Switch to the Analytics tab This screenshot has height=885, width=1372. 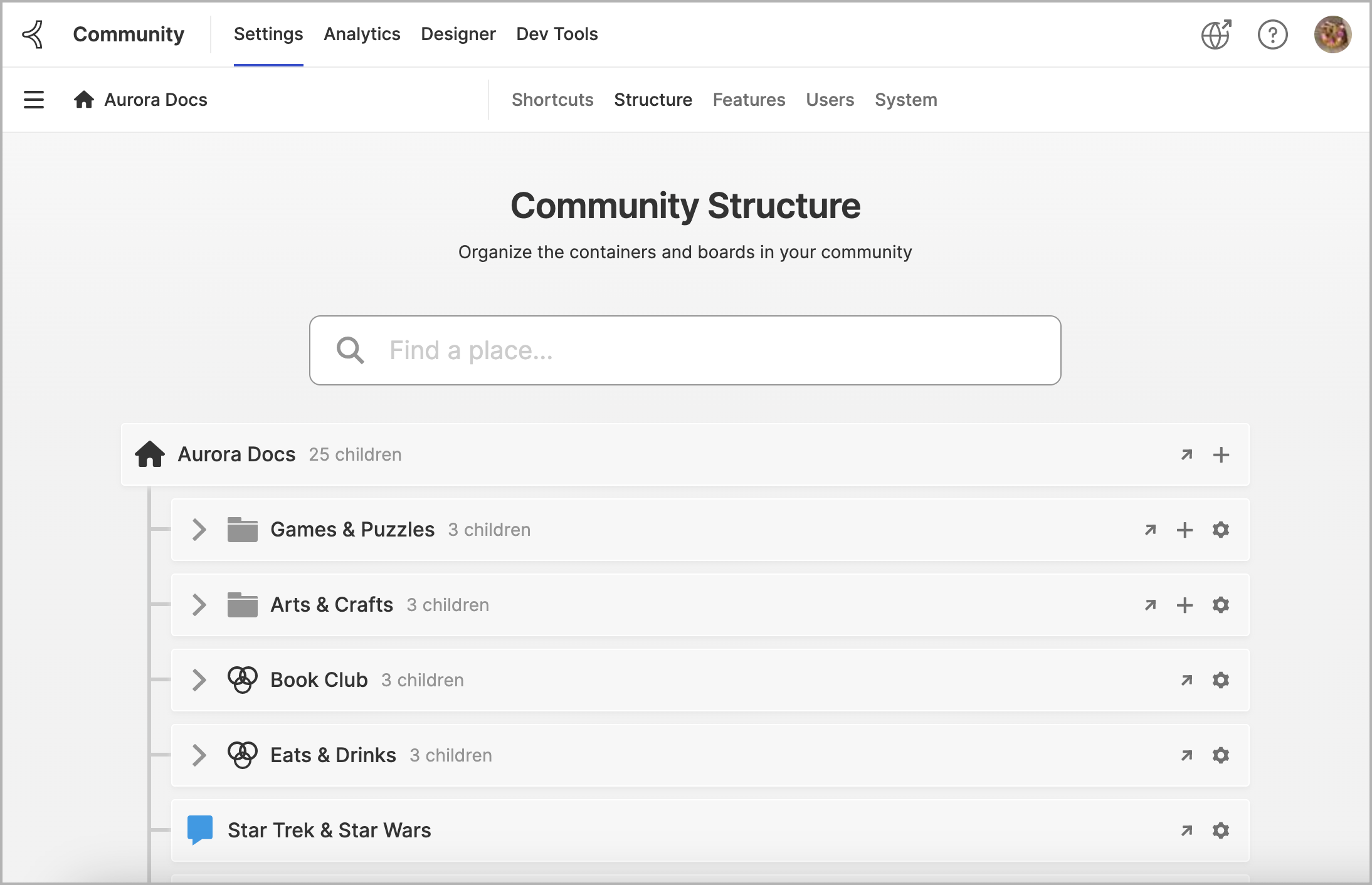(x=362, y=34)
